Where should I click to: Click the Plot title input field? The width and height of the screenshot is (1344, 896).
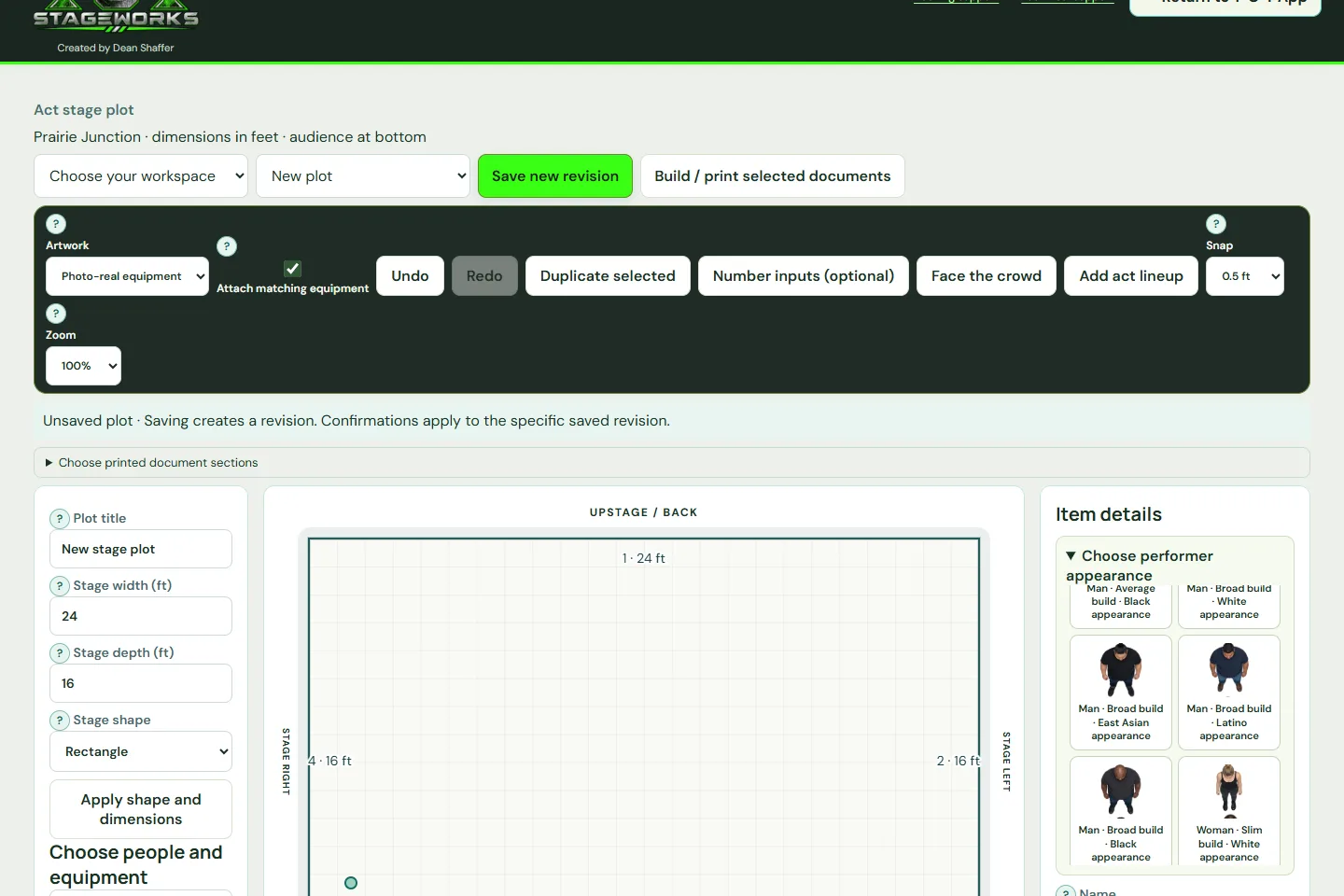click(x=141, y=549)
